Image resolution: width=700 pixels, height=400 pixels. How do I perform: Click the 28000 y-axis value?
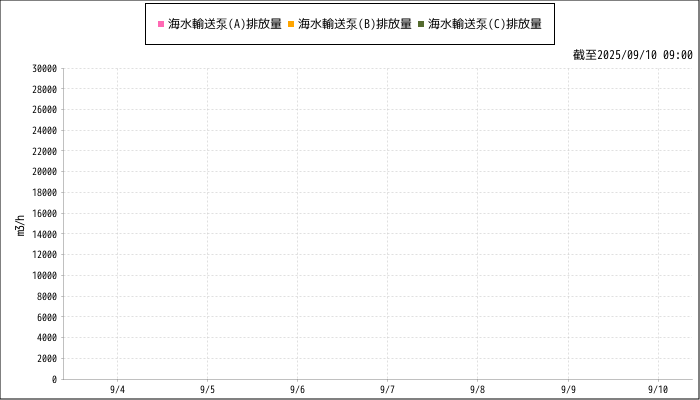pos(45,89)
